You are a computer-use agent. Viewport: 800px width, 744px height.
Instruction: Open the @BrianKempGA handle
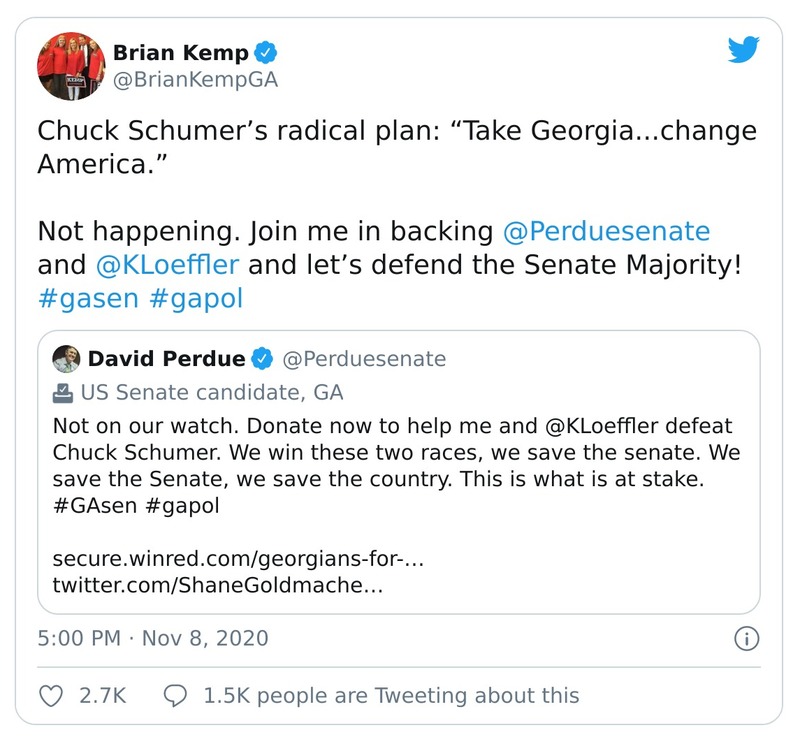(x=196, y=80)
